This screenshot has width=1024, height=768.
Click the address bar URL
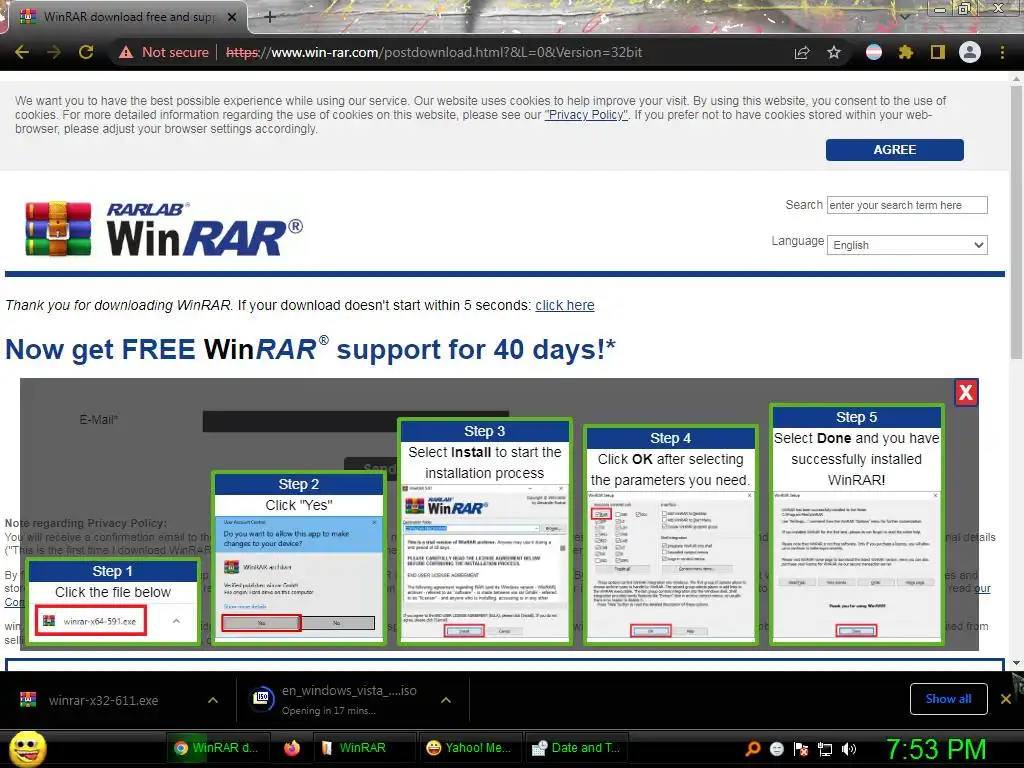point(434,52)
